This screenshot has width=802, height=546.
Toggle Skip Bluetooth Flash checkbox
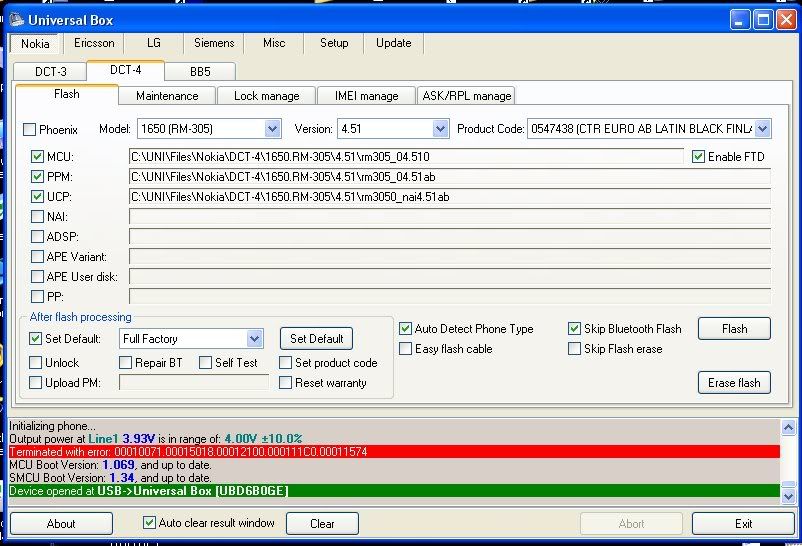pos(574,329)
